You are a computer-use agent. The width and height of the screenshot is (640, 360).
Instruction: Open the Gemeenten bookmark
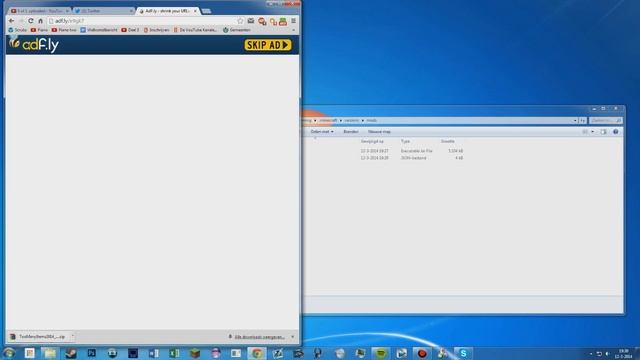pos(237,30)
